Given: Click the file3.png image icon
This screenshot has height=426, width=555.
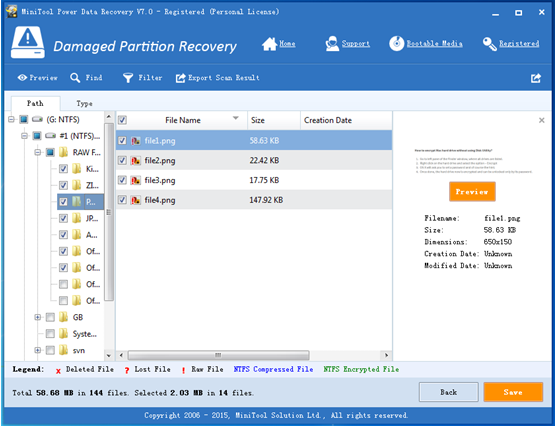Looking at the screenshot, I should 136,180.
